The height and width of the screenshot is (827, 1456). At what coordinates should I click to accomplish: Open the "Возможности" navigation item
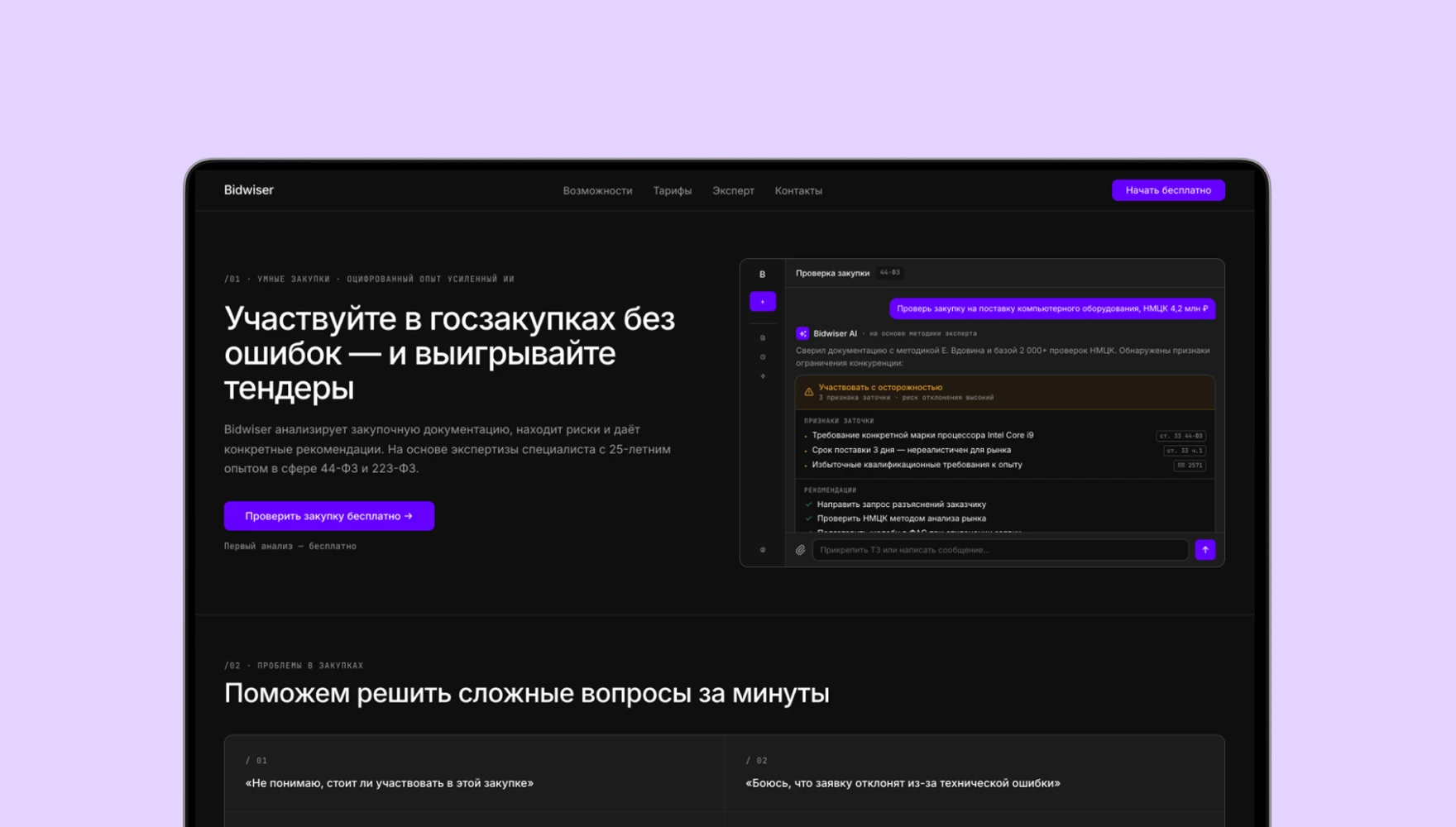coord(597,190)
